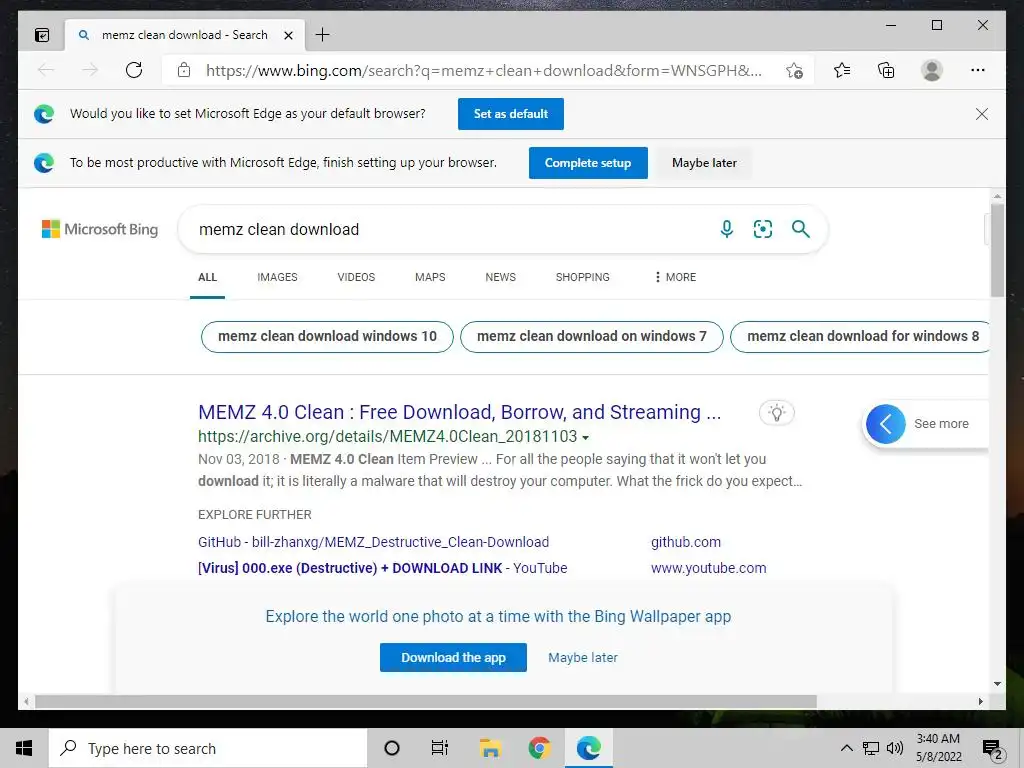1024x768 pixels.
Task: Select suggestion memz clean download for windows 8
Action: coord(859,336)
